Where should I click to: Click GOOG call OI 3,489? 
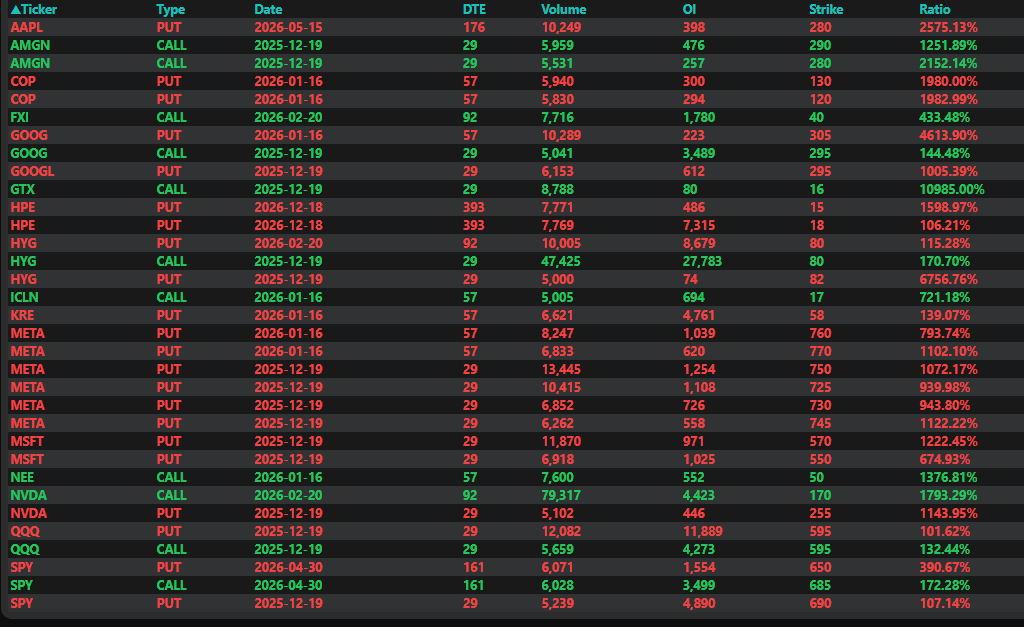coord(699,153)
